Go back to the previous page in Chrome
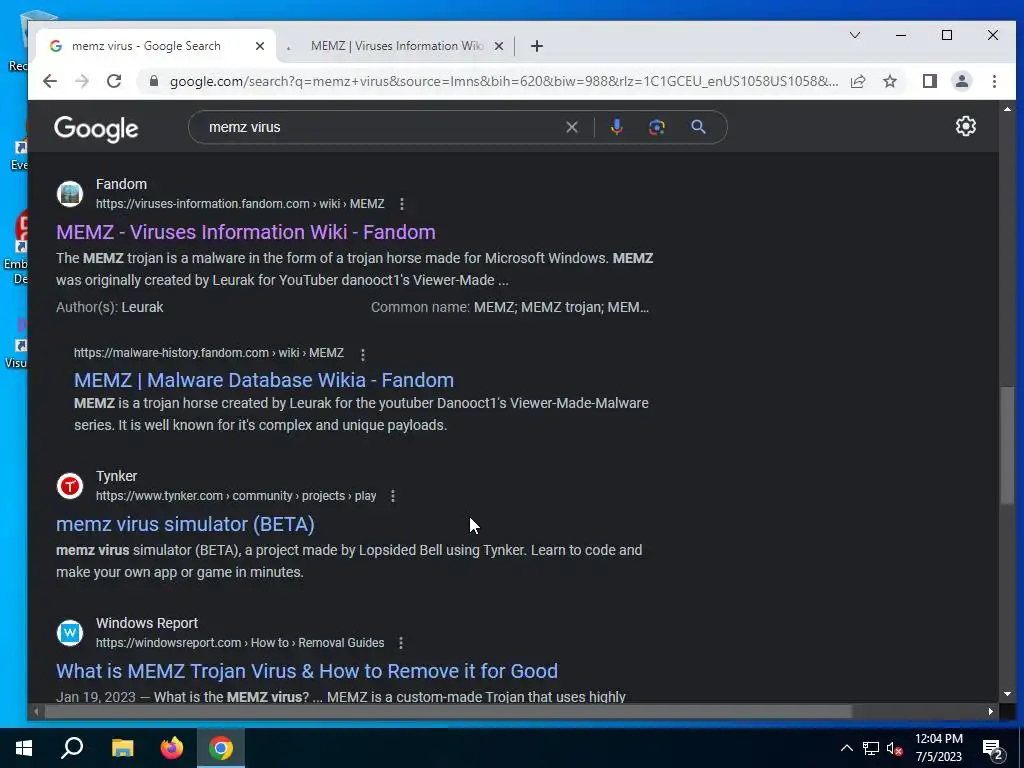Image resolution: width=1024 pixels, height=768 pixels. 50,81
